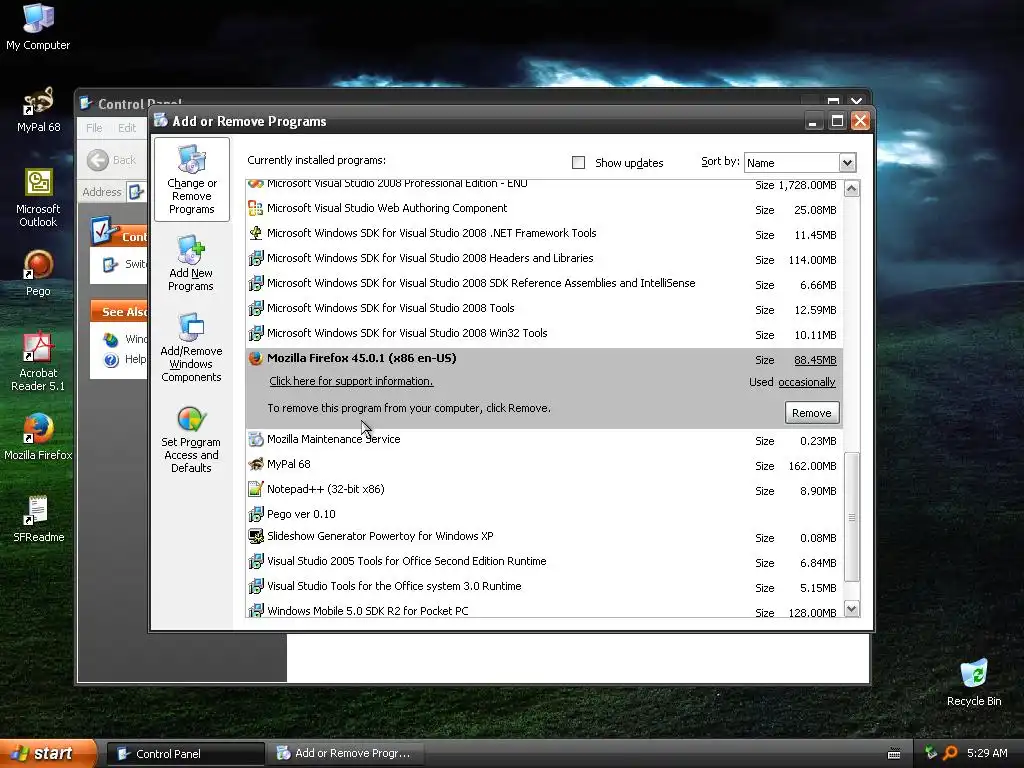Open My Computer desktop icon
The width and height of the screenshot is (1024, 768).
point(38,26)
